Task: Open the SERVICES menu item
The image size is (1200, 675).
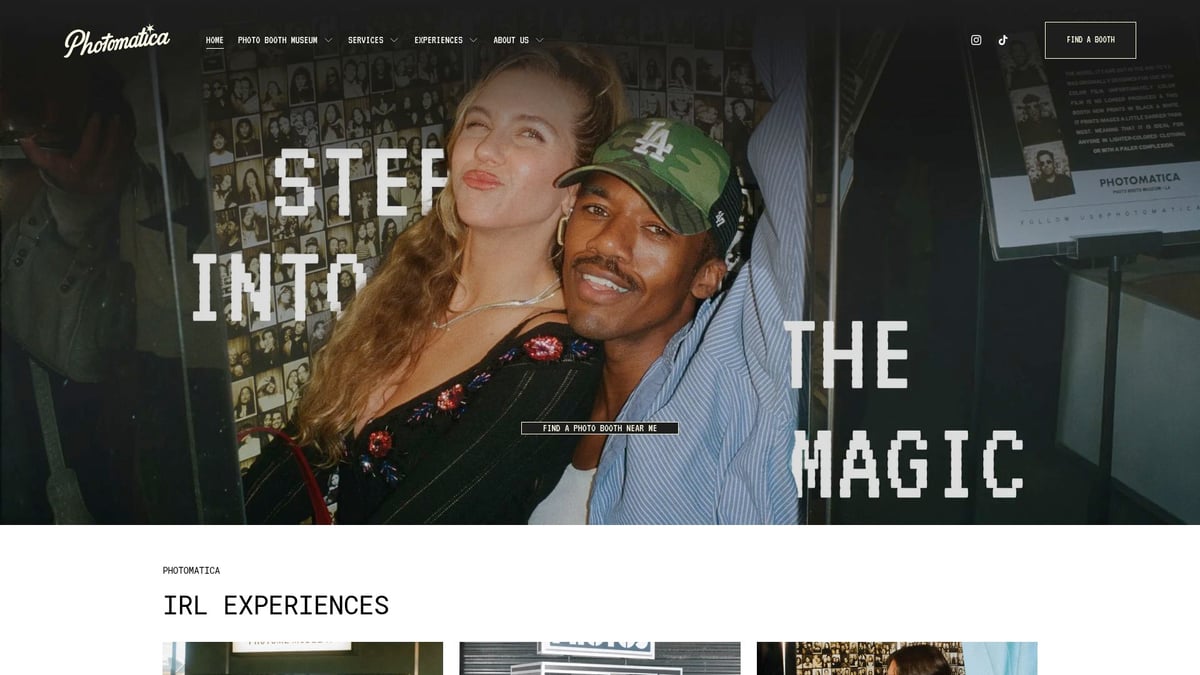Action: pyautogui.click(x=365, y=40)
